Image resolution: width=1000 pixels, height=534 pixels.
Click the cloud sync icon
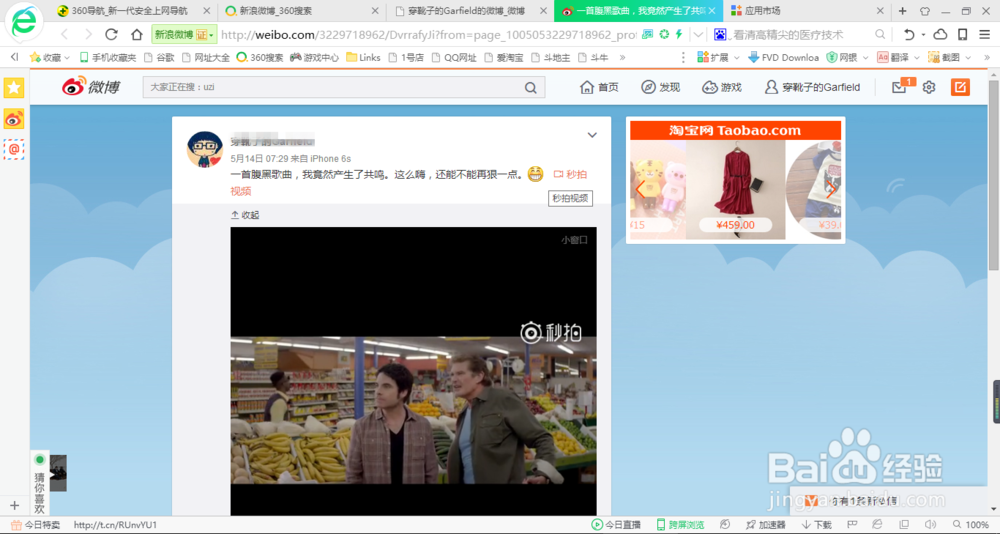click(940, 34)
